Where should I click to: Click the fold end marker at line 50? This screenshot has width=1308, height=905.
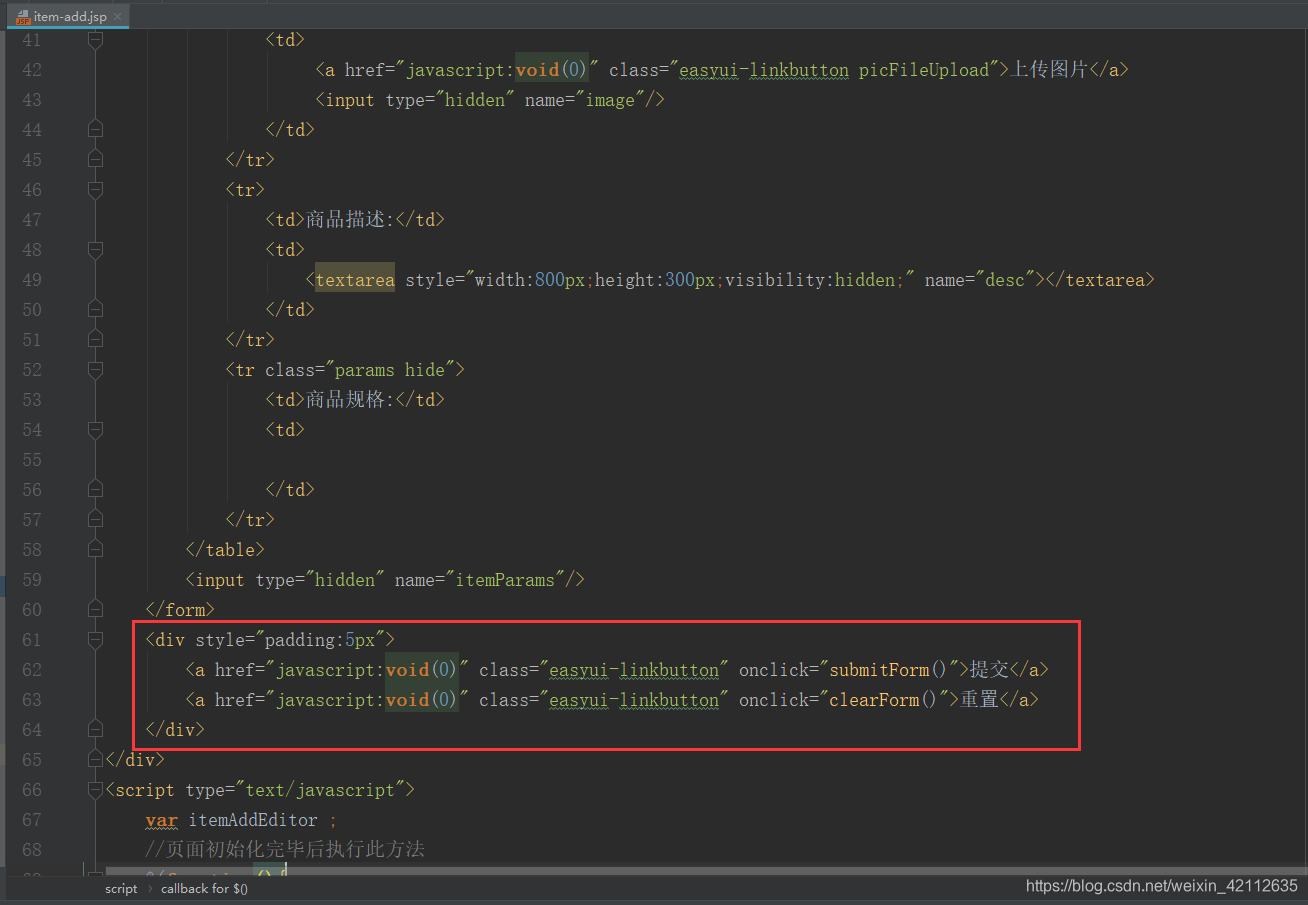click(x=95, y=310)
